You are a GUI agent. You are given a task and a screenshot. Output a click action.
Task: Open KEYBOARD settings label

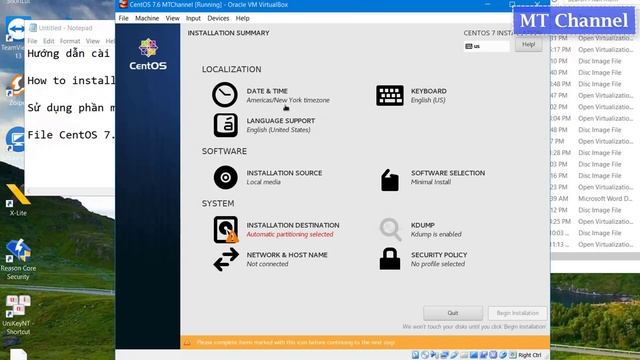[x=429, y=91]
